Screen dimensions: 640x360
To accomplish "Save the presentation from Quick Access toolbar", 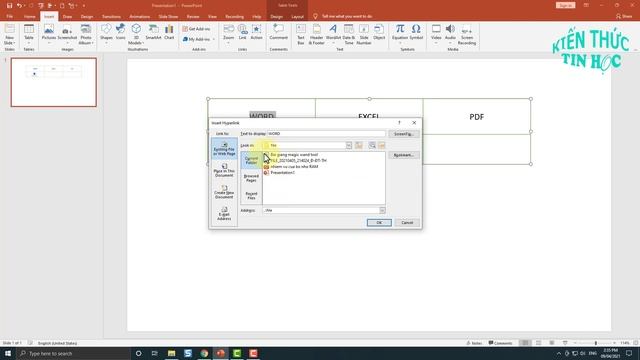I will point(9,6).
